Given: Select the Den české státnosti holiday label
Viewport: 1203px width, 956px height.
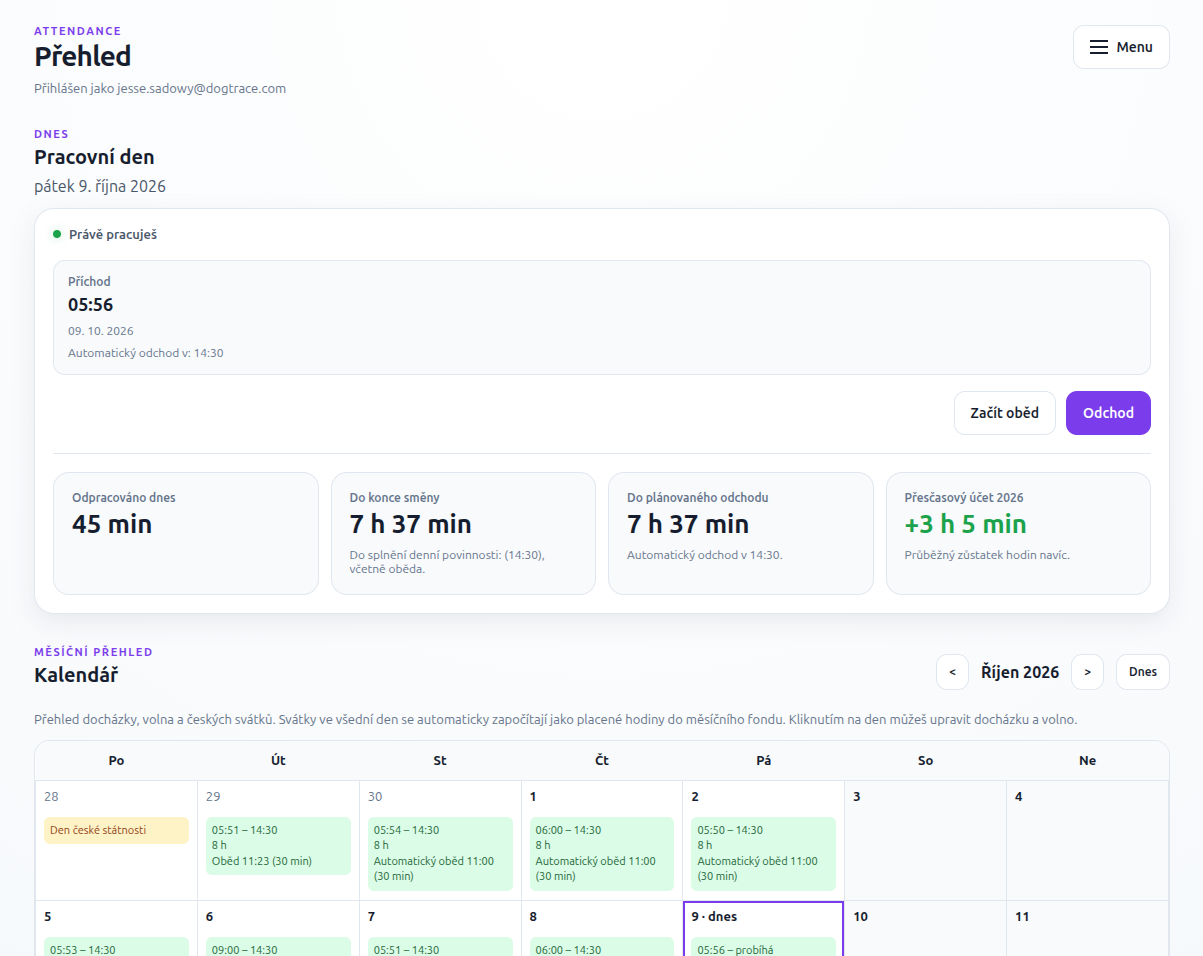Looking at the screenshot, I should coord(116,830).
